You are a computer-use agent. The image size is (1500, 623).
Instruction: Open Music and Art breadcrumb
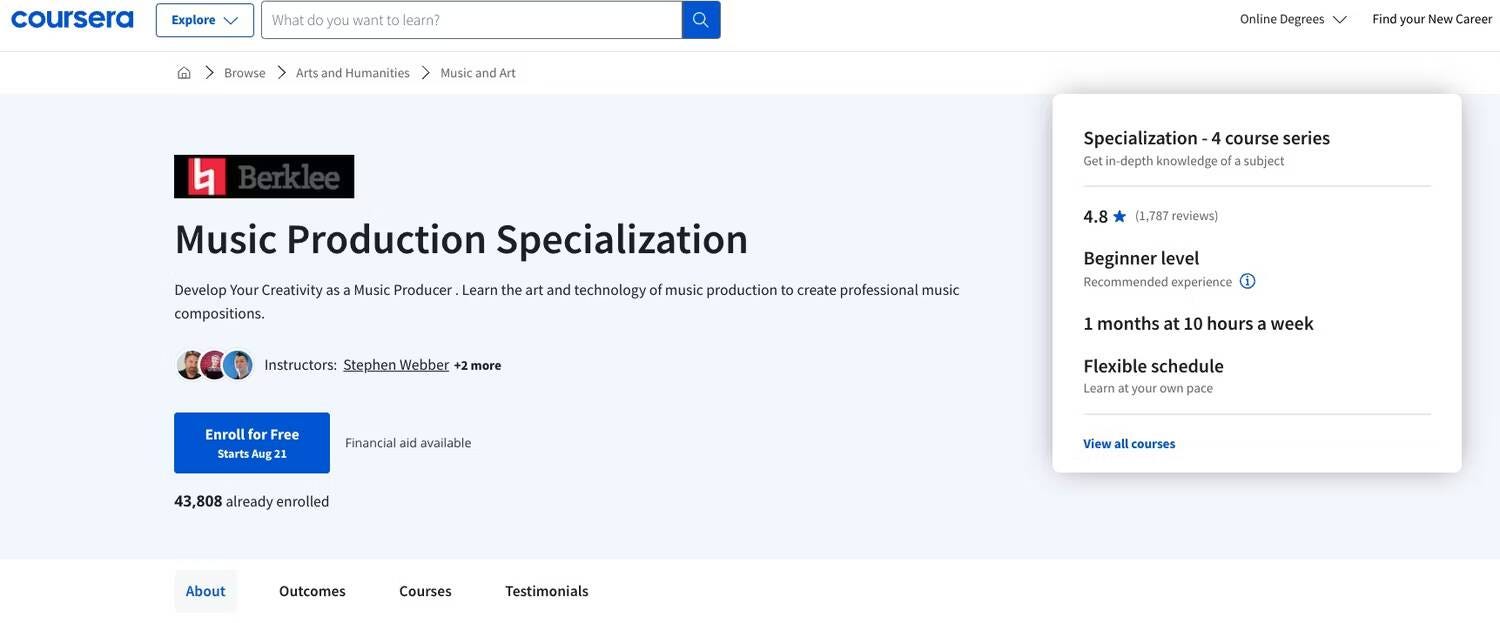coord(478,73)
